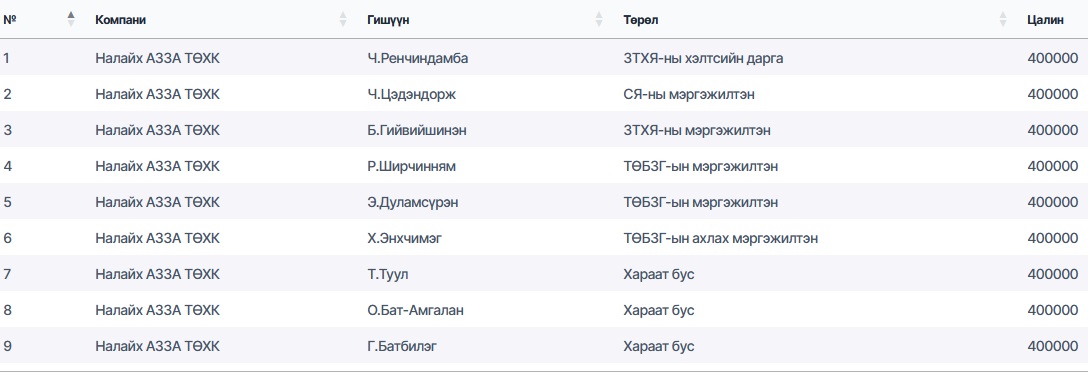
Task: Select ТӨБЗГ-ын ахлах мэргэжилтэн cell
Action: [x=721, y=239]
